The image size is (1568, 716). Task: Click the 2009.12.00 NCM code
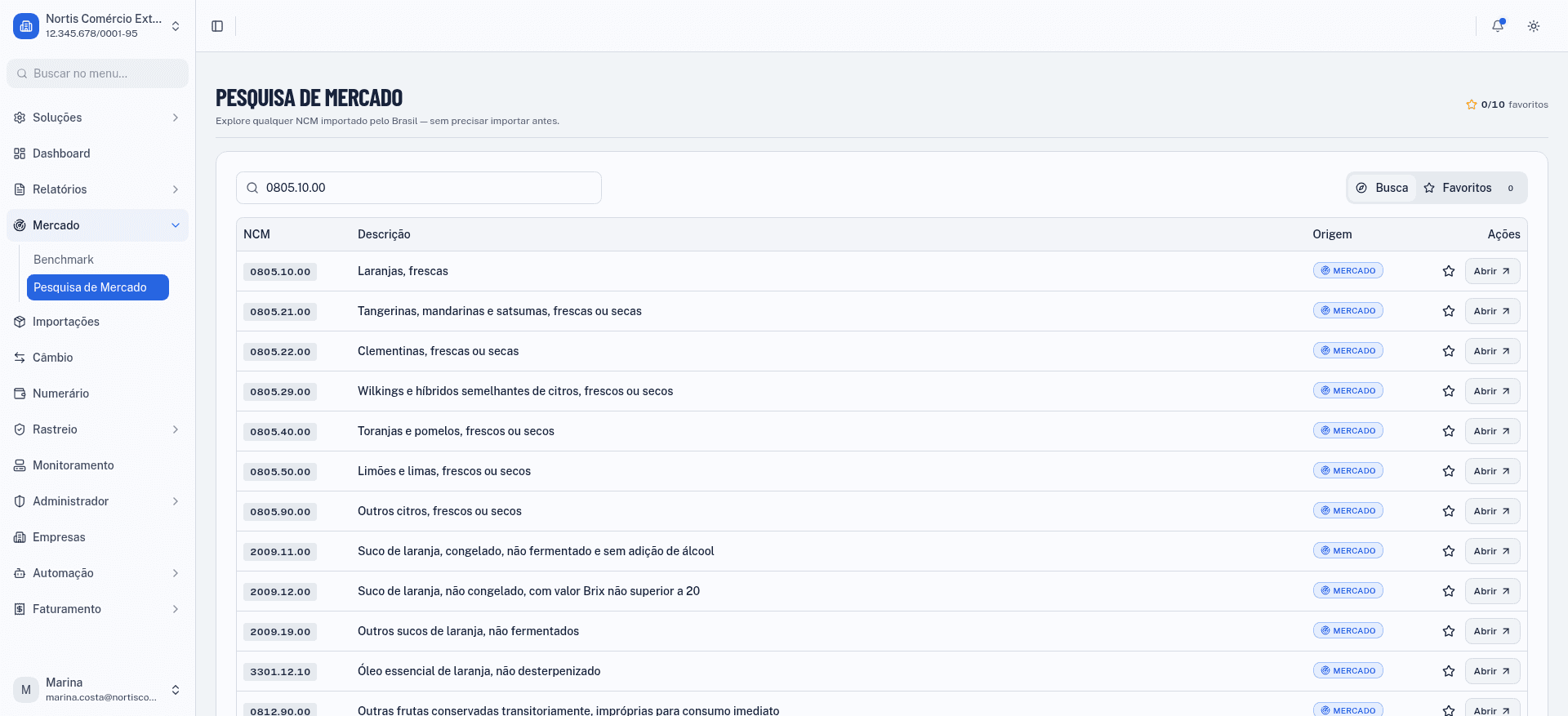280,592
